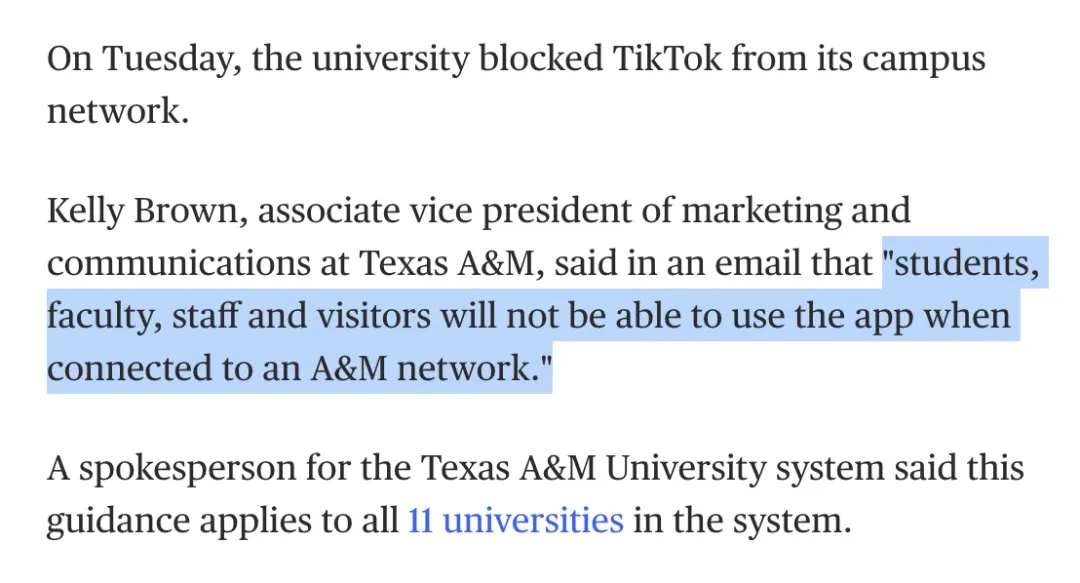Click highlighted word "faculty," in the quote
This screenshot has height=583, width=1080.
point(103,316)
